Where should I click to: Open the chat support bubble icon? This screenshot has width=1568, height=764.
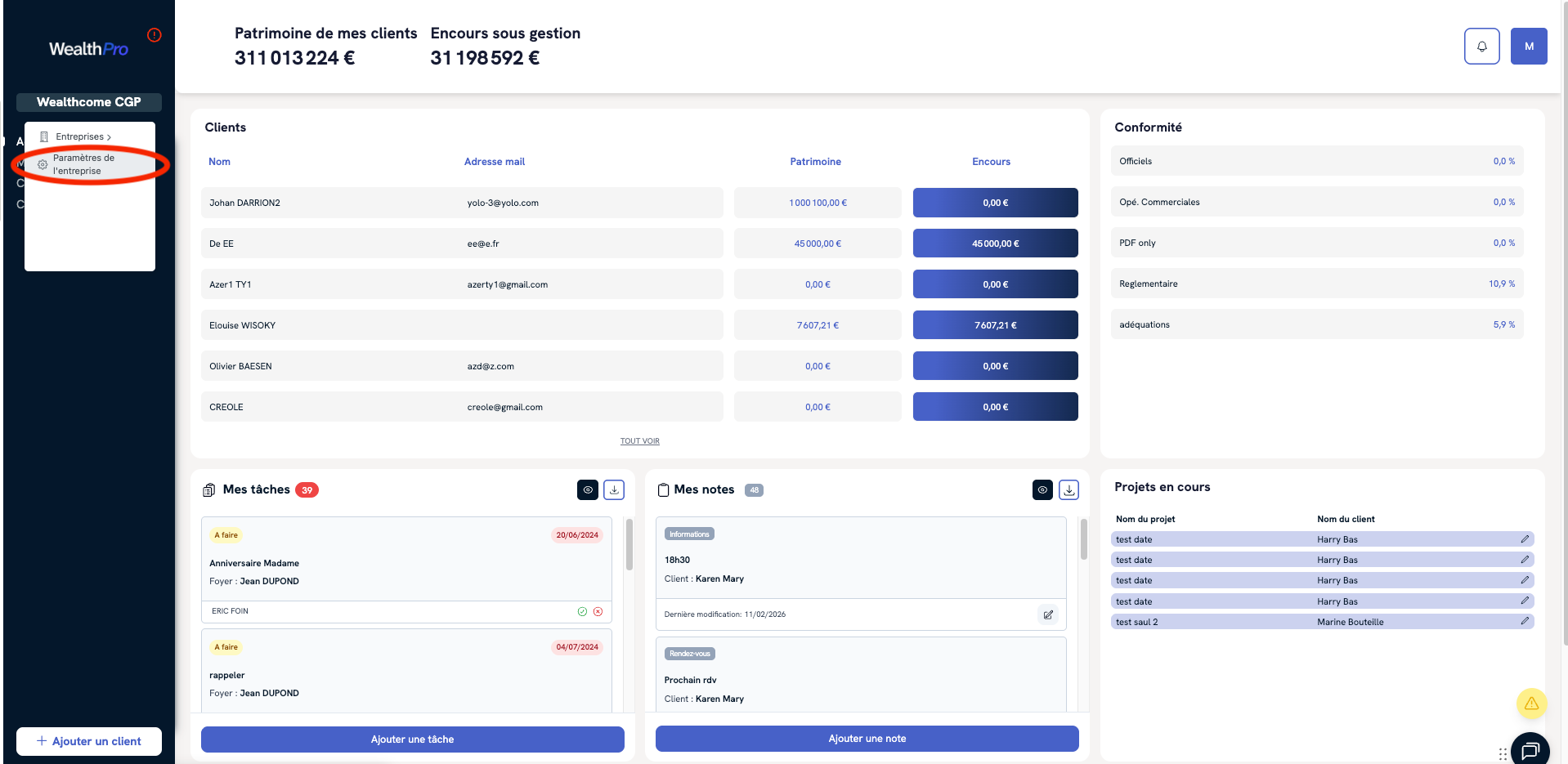(x=1530, y=749)
